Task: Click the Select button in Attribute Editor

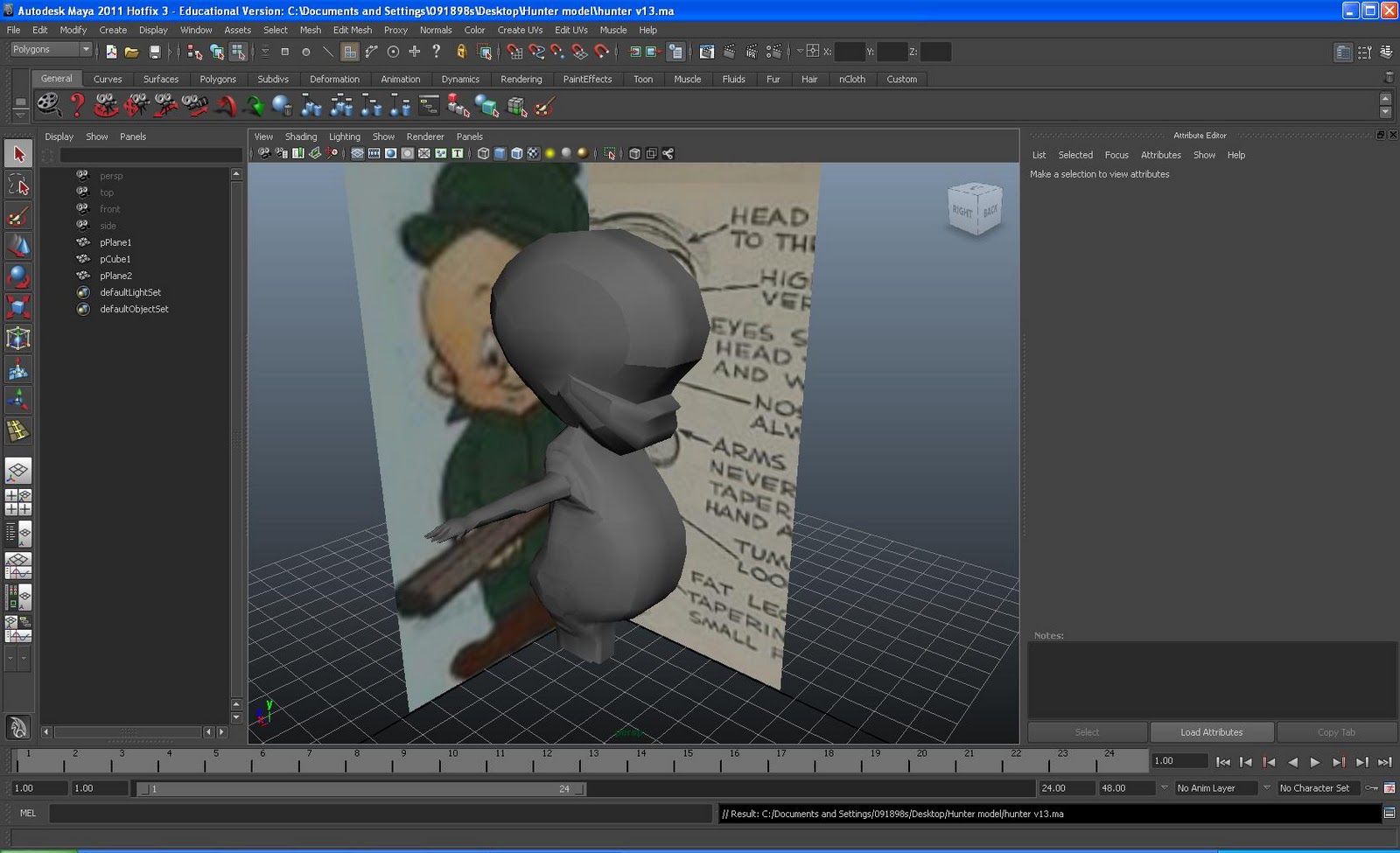Action: [1087, 732]
